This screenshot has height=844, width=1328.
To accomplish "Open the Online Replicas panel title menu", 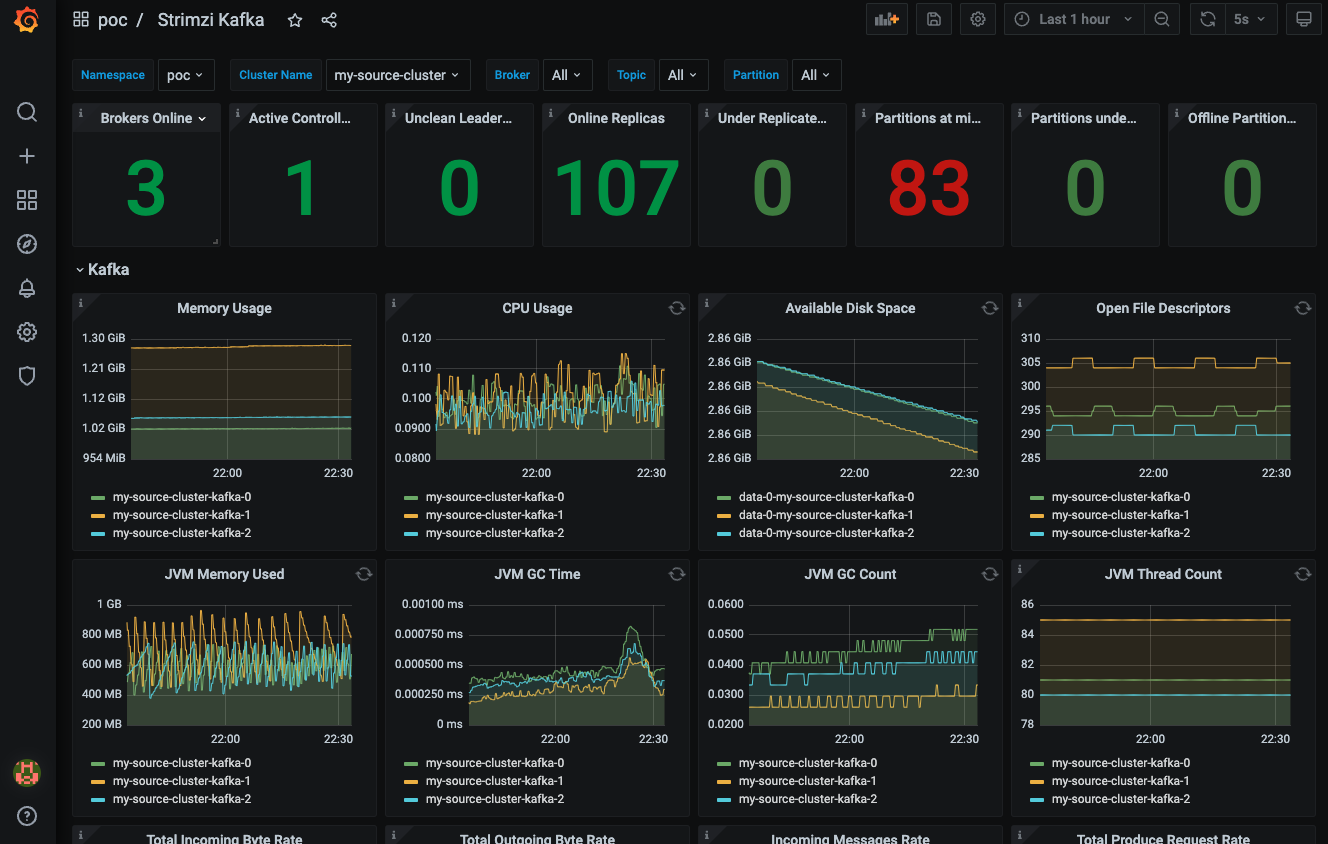I will 616,118.
